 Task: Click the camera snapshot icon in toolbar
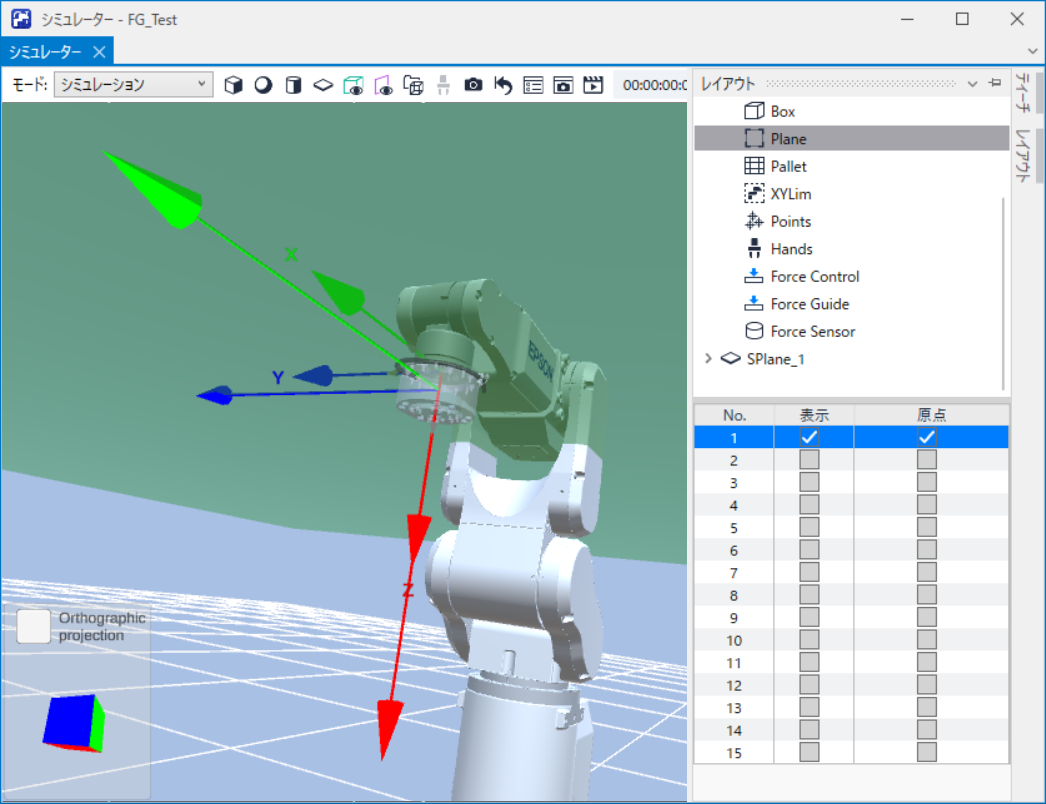[x=473, y=85]
